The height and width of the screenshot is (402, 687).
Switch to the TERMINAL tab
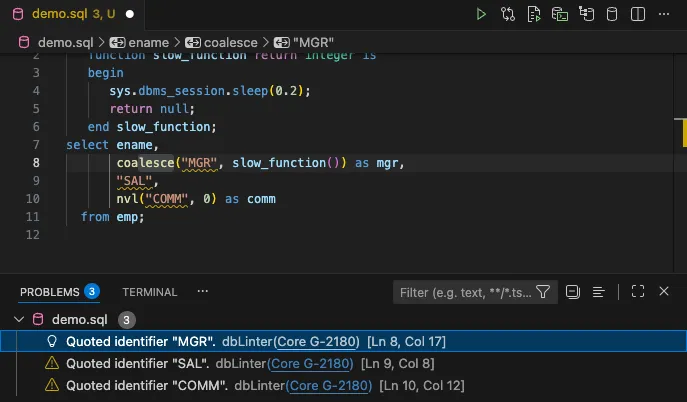tap(149, 292)
